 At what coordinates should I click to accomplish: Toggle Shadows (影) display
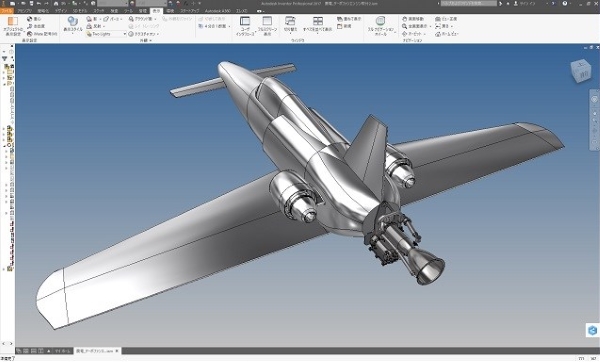93,19
